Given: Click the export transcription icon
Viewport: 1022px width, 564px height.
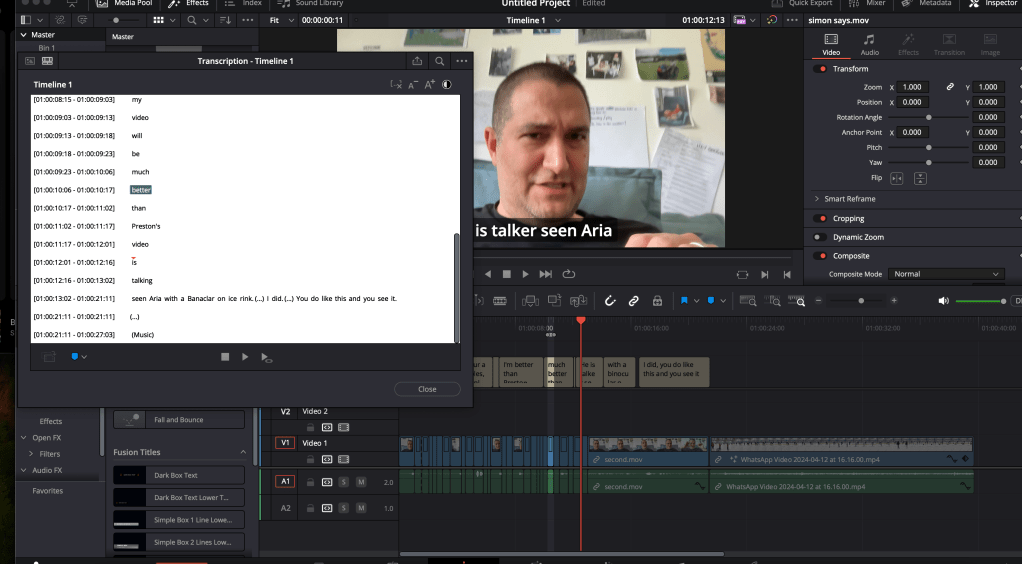Looking at the screenshot, I should click(417, 61).
